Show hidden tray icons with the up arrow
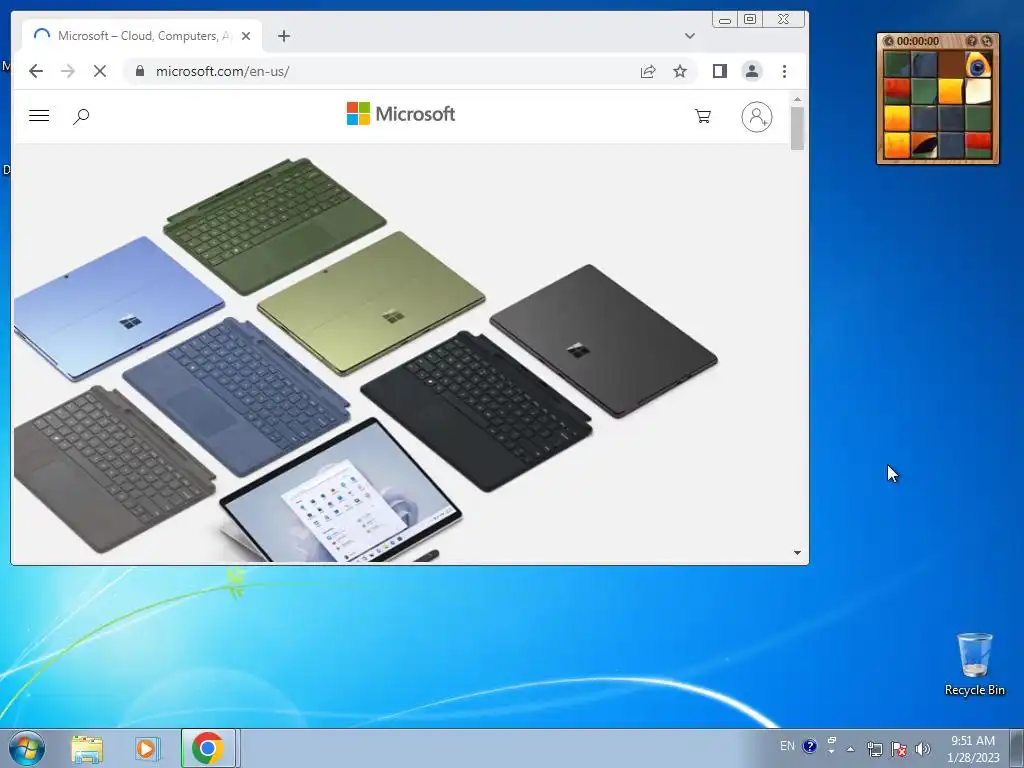The height and width of the screenshot is (768, 1024). [850, 749]
